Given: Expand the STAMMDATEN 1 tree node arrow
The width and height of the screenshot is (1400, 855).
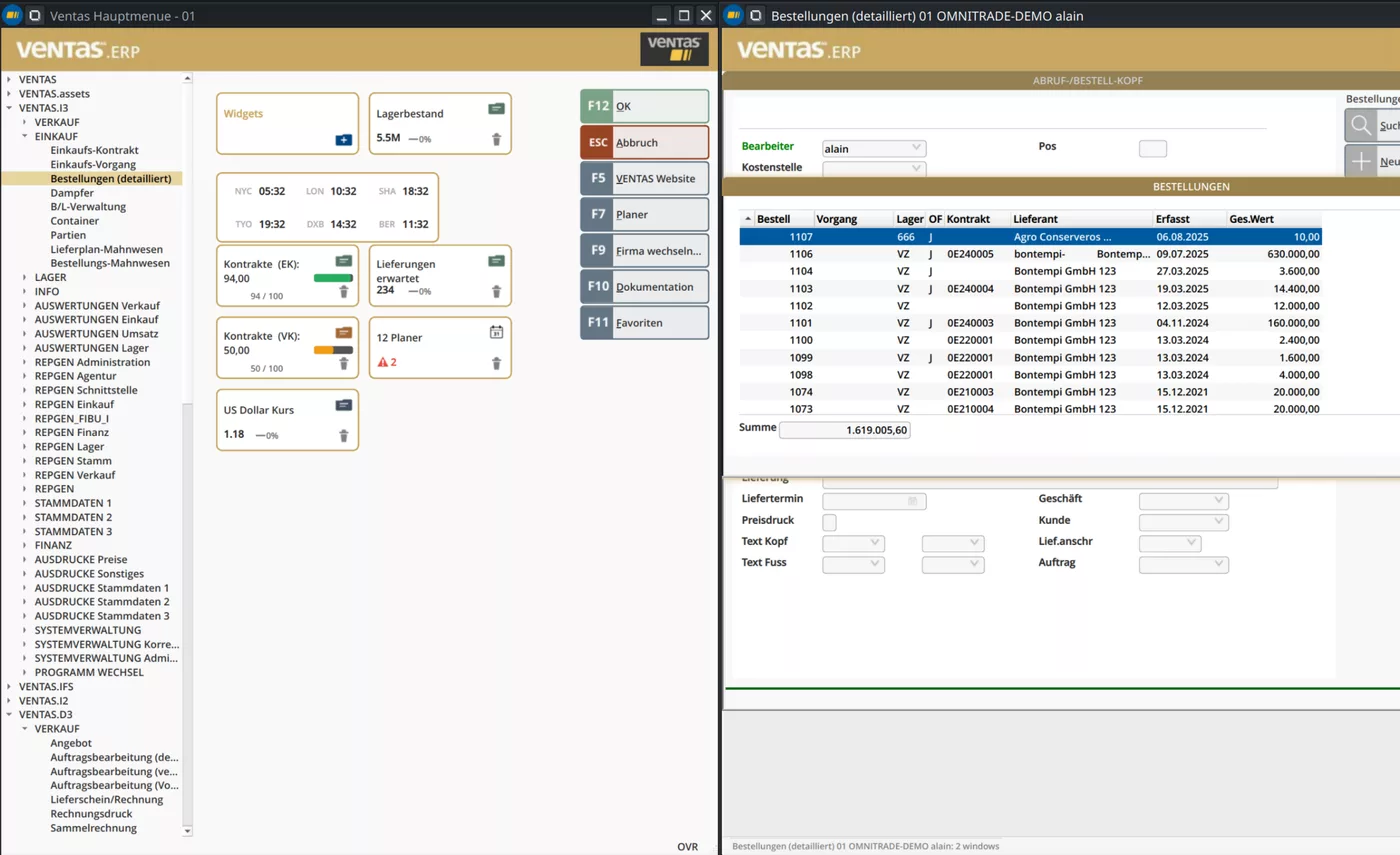Looking at the screenshot, I should click(x=25, y=503).
